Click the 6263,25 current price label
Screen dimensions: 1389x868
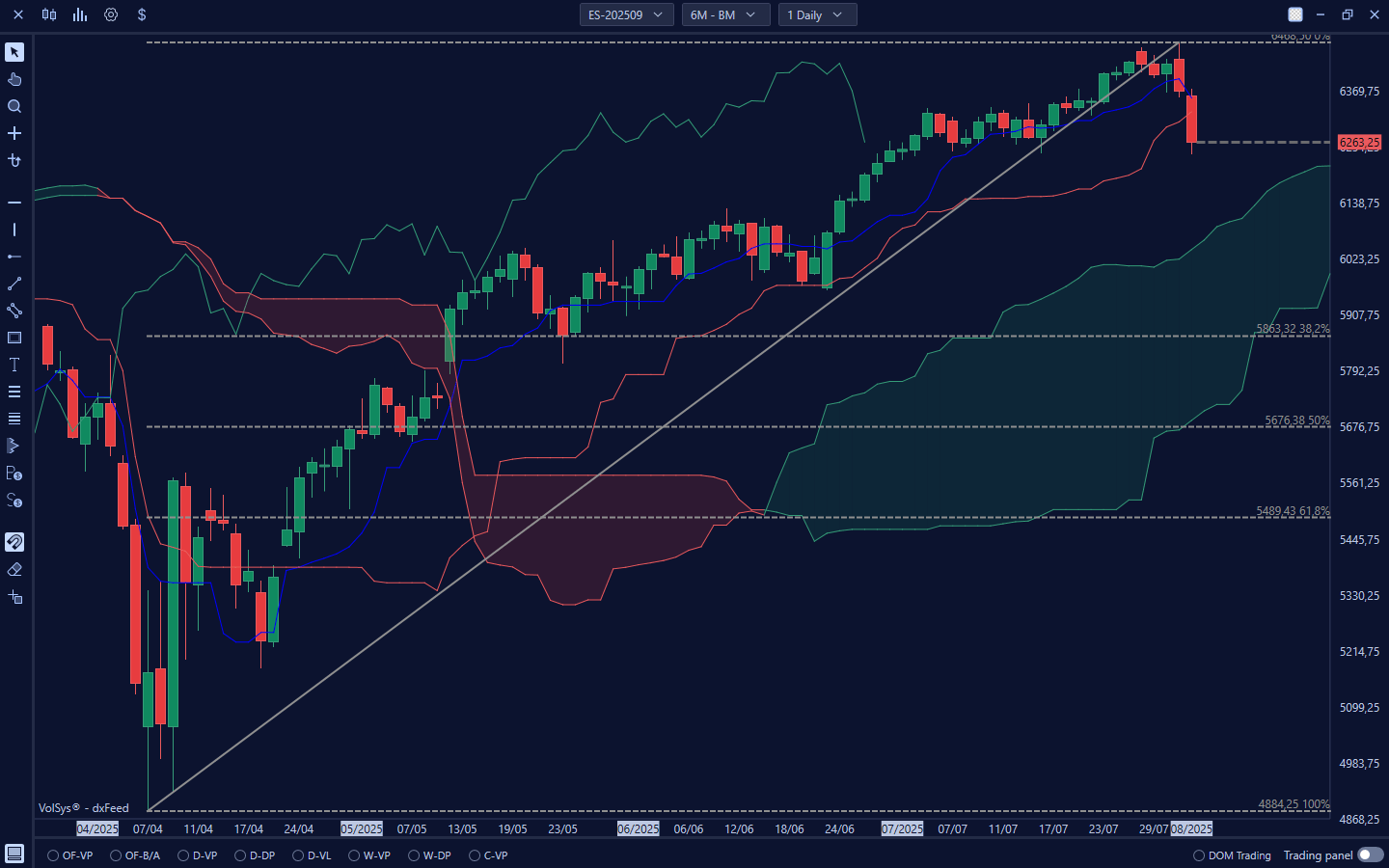point(1359,143)
